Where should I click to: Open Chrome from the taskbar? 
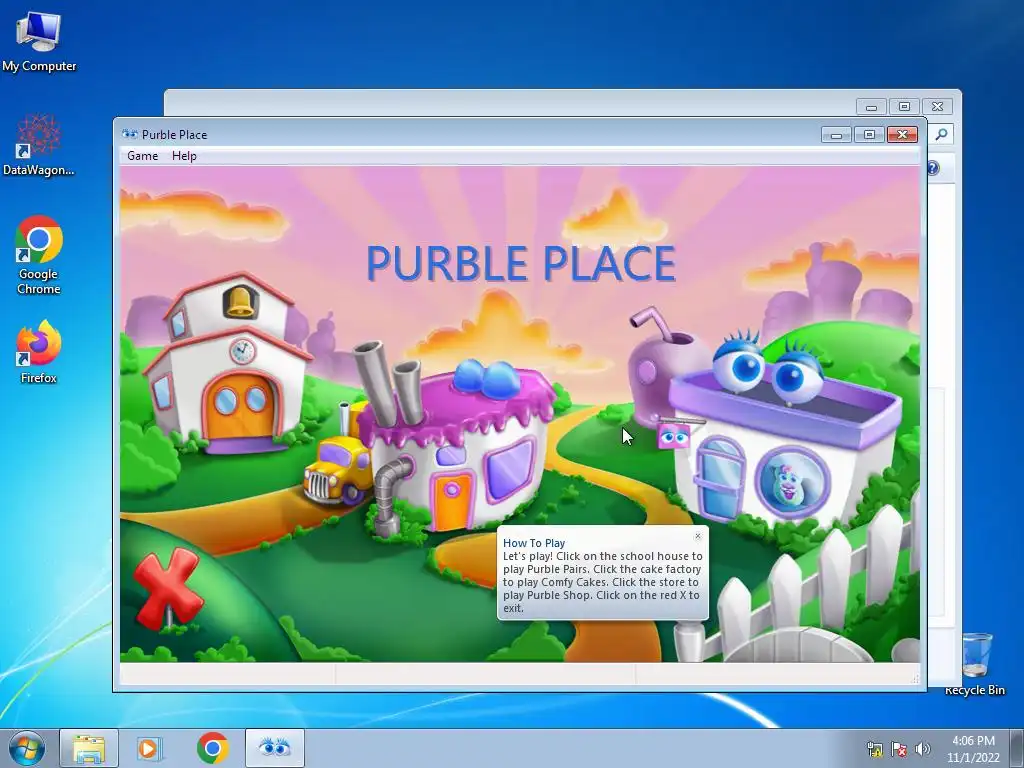coord(212,748)
